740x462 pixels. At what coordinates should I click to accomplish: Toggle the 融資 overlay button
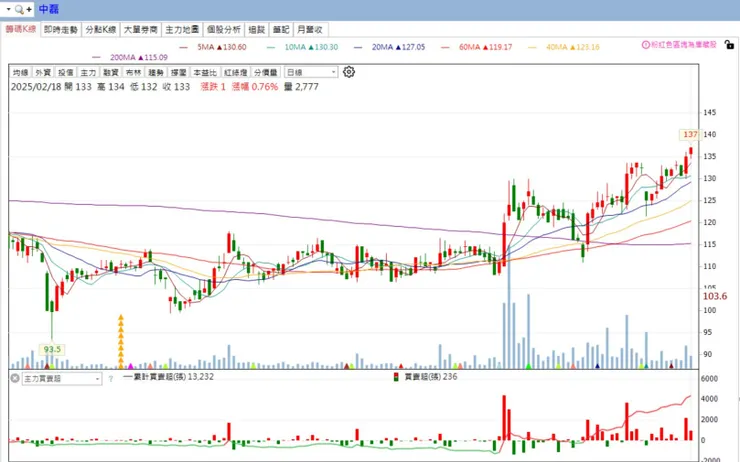point(111,72)
